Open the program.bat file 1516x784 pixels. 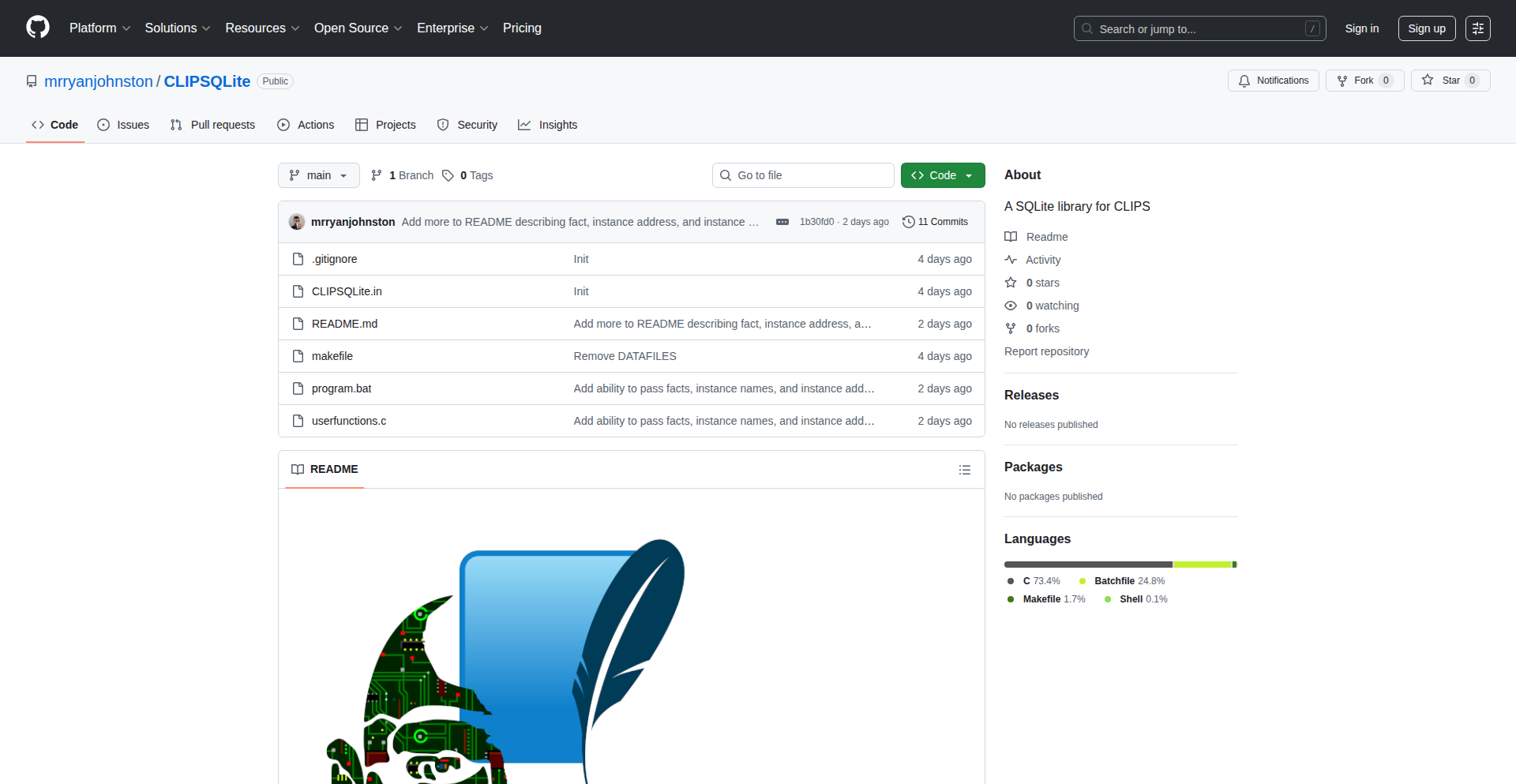tap(341, 388)
